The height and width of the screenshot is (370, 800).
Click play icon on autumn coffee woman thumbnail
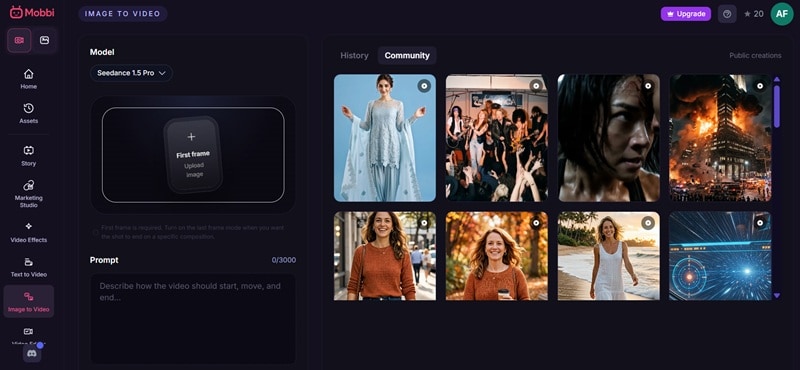(x=536, y=223)
